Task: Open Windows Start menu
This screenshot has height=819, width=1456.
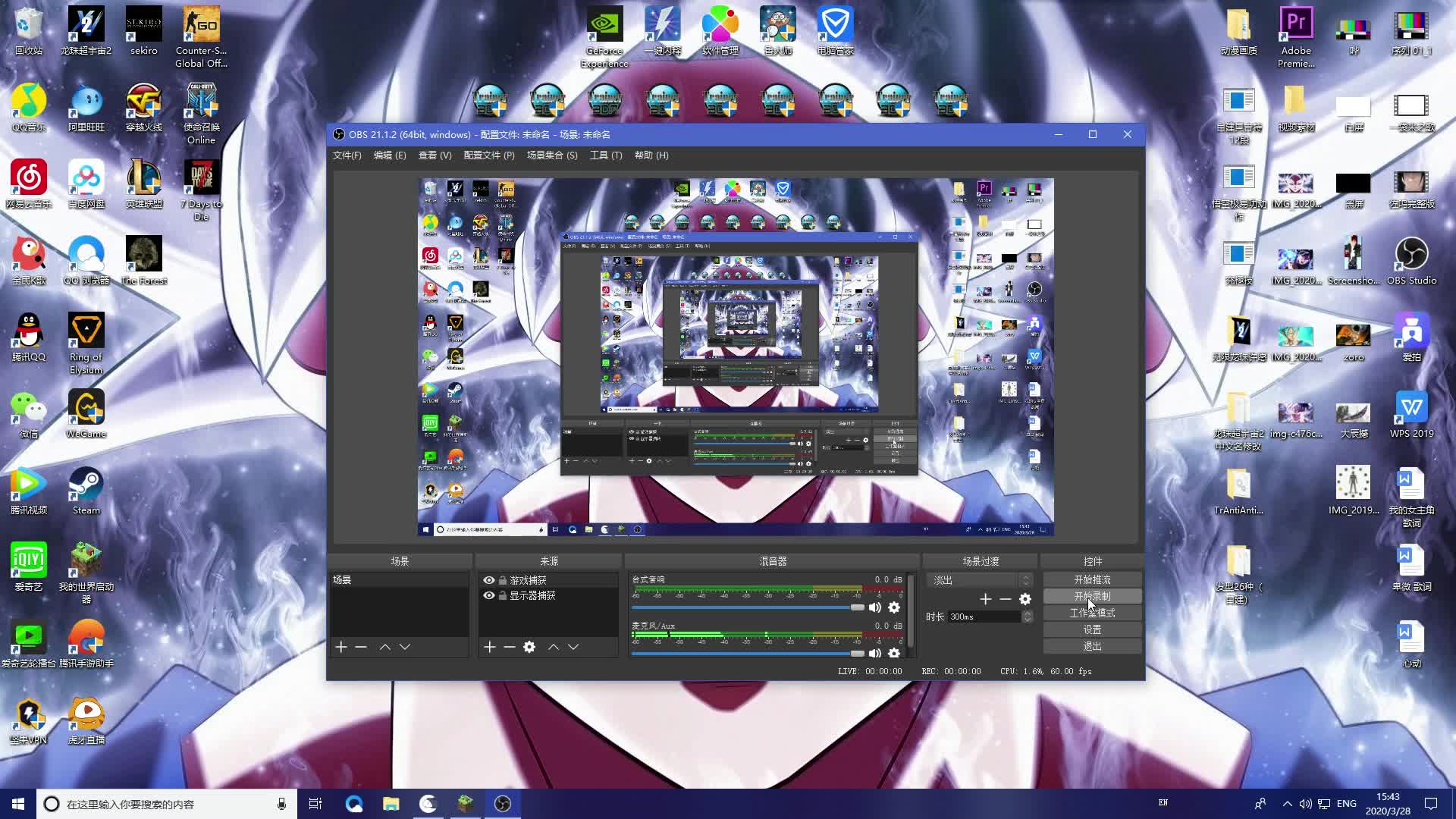Action: (18, 804)
